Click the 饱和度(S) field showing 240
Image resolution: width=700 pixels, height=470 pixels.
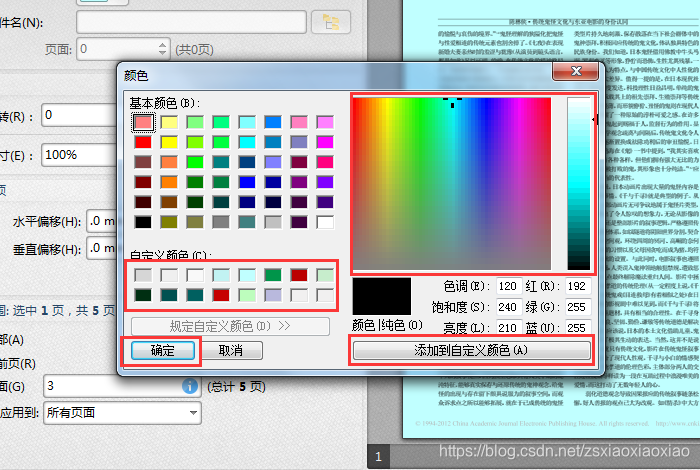(x=508, y=307)
